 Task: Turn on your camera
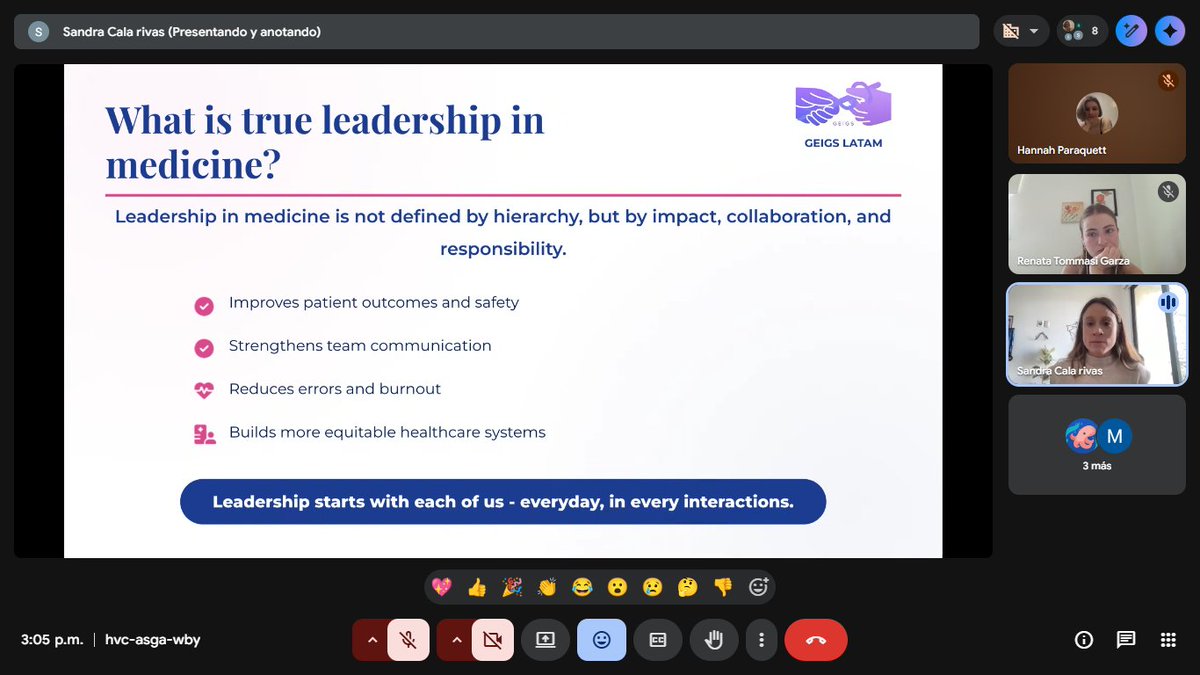coord(493,640)
